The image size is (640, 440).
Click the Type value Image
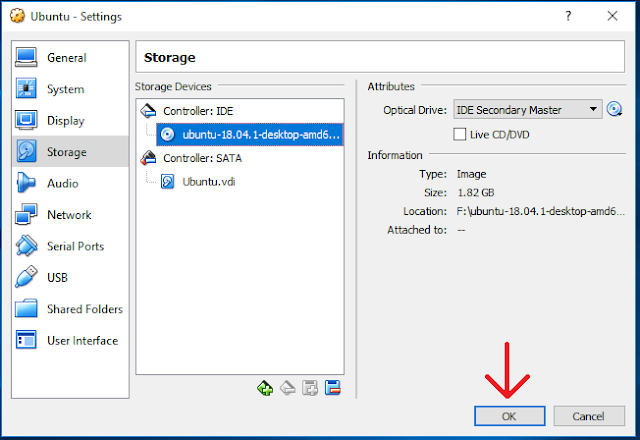pos(472,174)
